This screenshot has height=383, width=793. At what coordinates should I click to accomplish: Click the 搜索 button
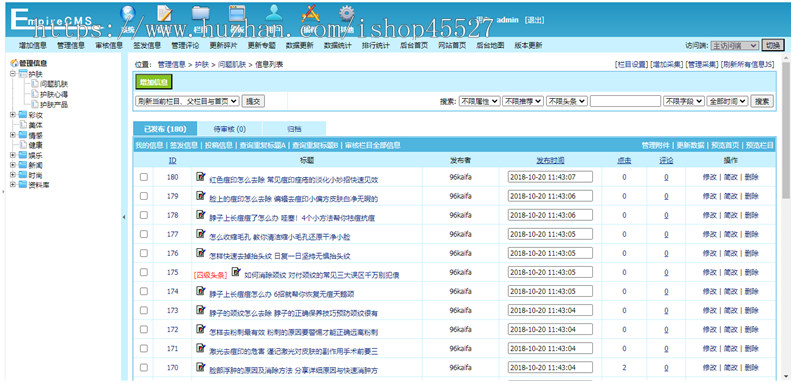tap(762, 101)
